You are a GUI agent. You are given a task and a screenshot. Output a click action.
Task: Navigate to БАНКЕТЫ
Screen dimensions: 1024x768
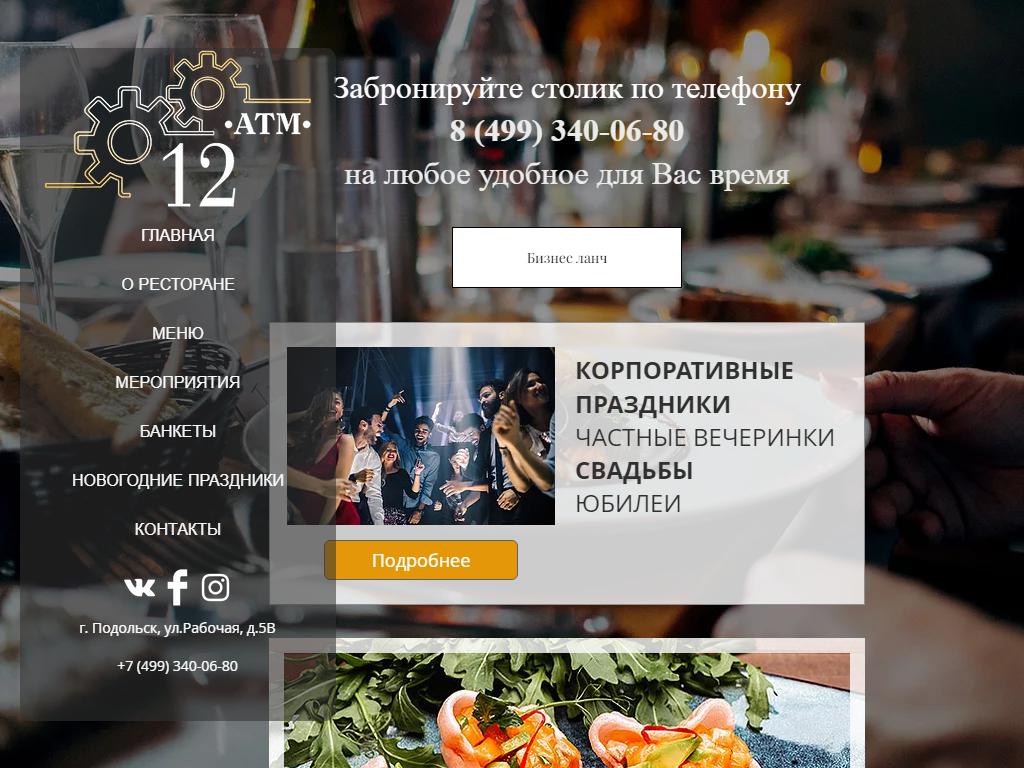(x=178, y=431)
